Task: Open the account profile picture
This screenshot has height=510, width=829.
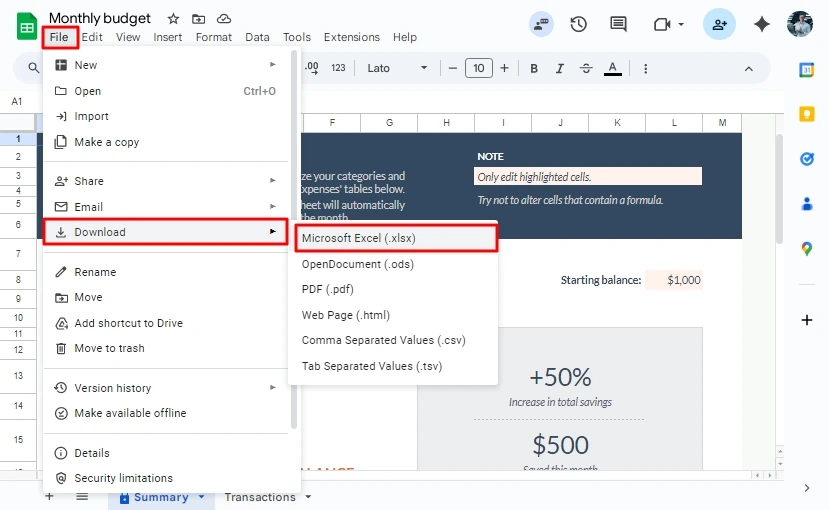Action: 799,24
